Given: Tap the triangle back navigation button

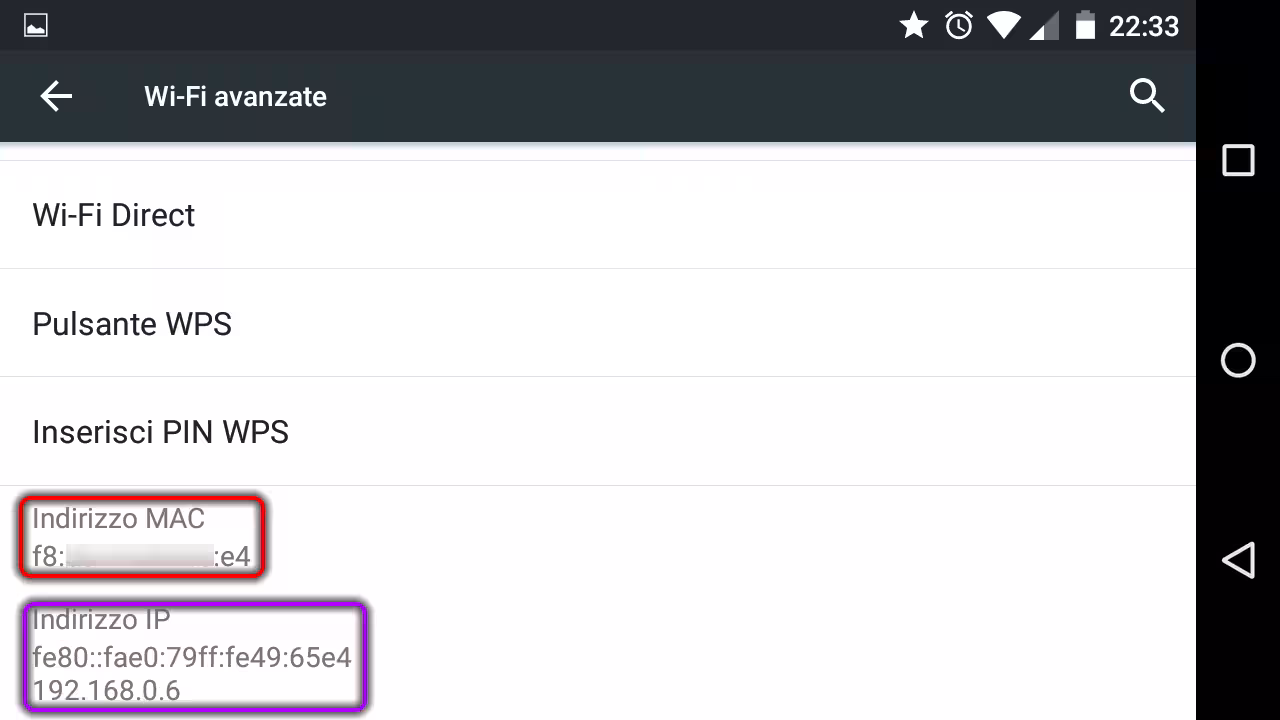Looking at the screenshot, I should click(1238, 561).
